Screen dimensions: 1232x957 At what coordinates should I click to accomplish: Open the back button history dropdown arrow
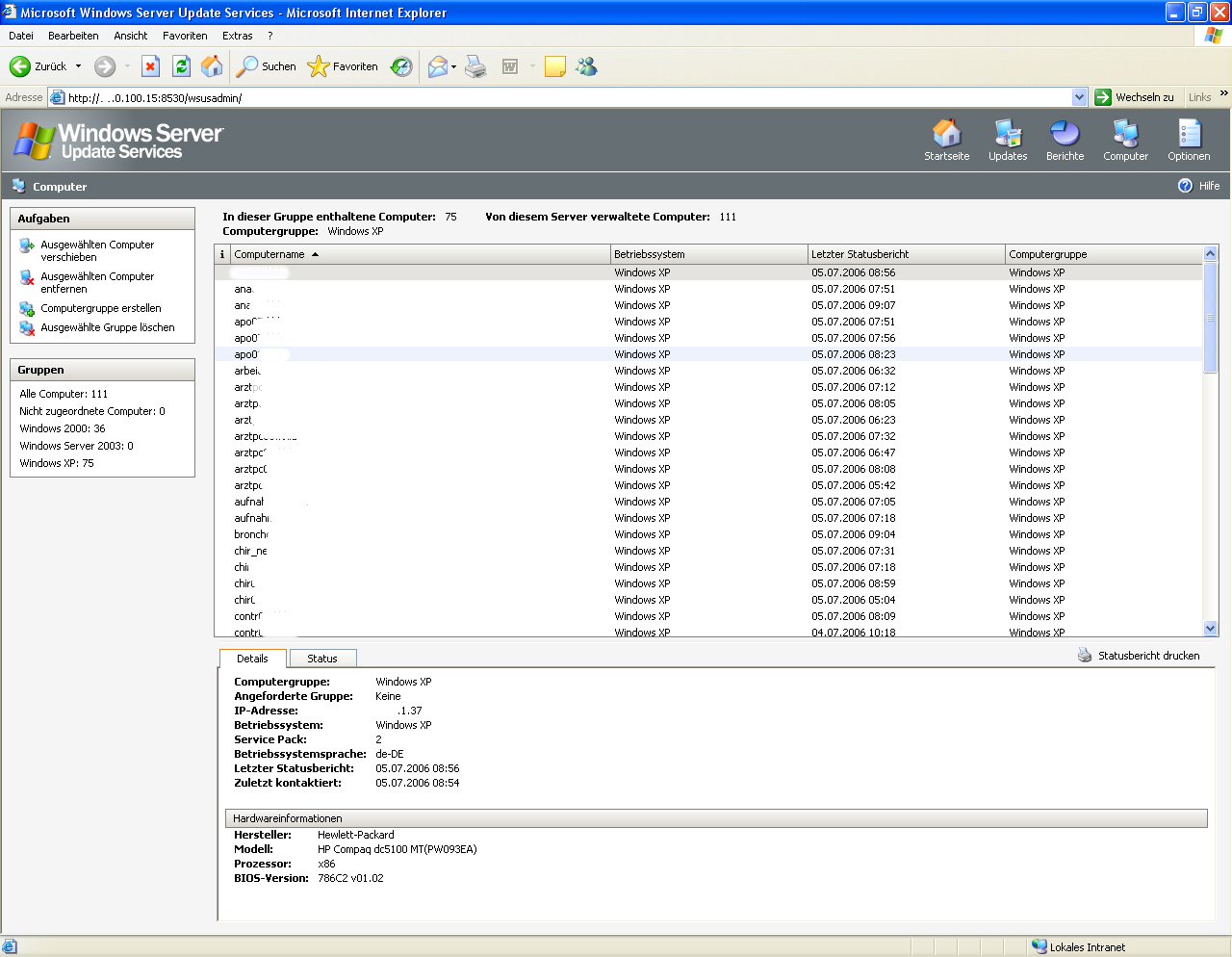[79, 66]
